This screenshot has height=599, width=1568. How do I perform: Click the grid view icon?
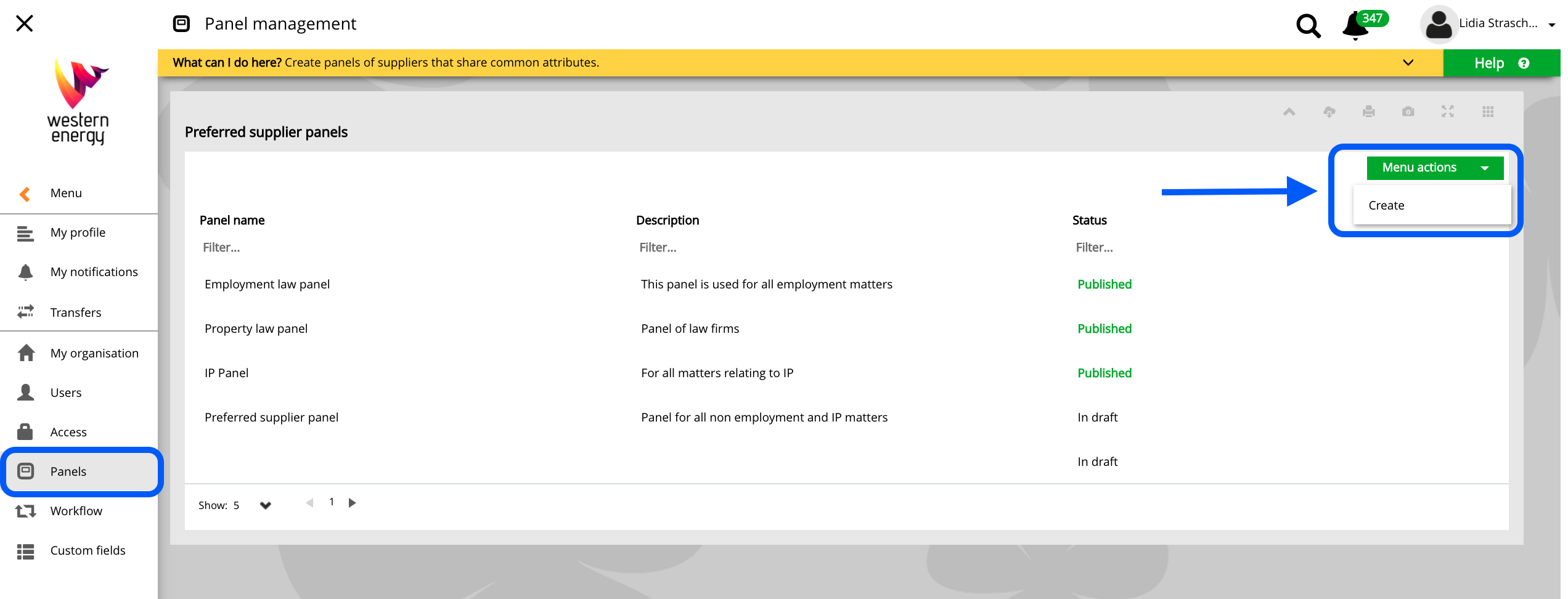1487,112
